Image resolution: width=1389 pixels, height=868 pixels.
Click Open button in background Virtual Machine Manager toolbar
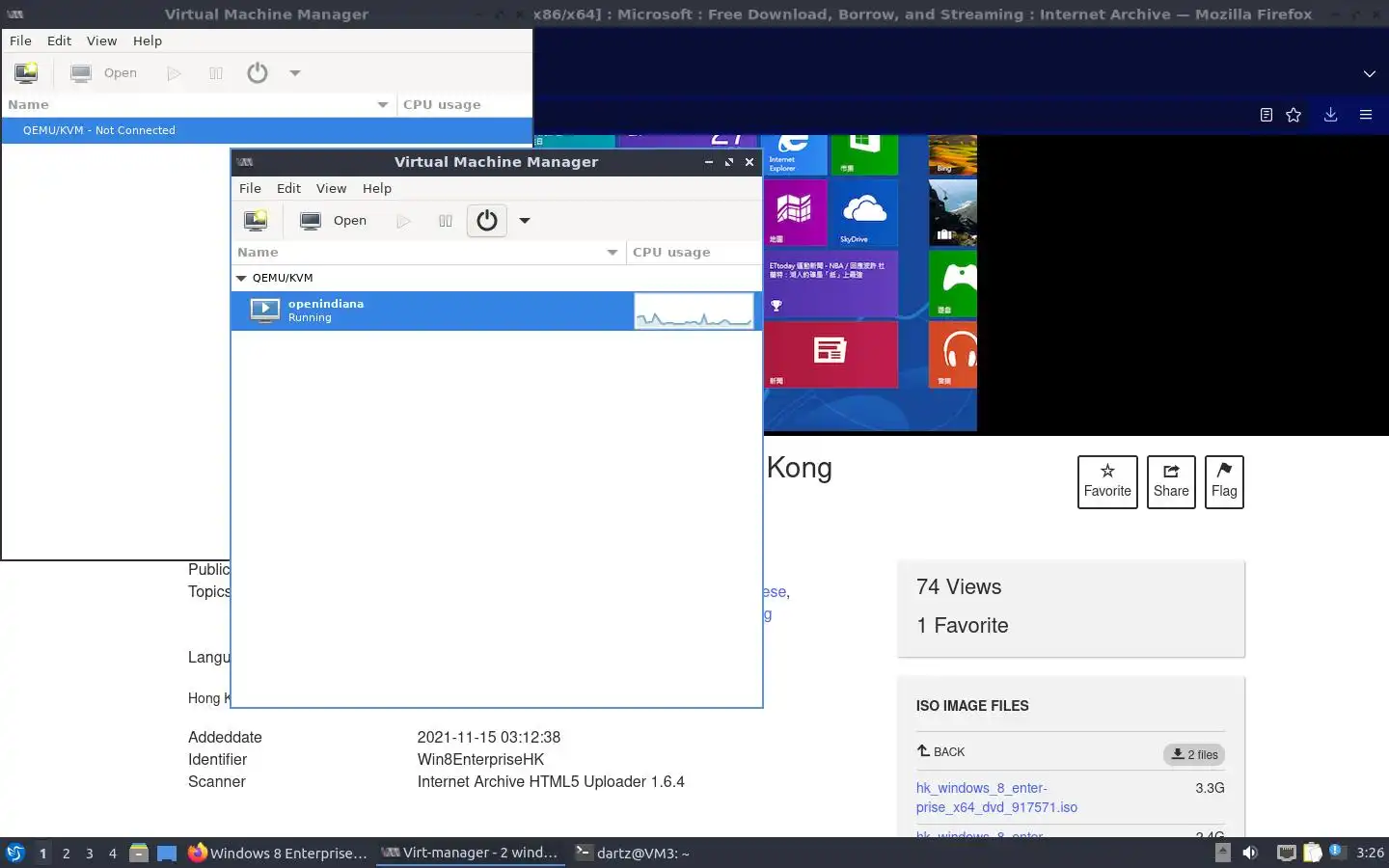[104, 73]
